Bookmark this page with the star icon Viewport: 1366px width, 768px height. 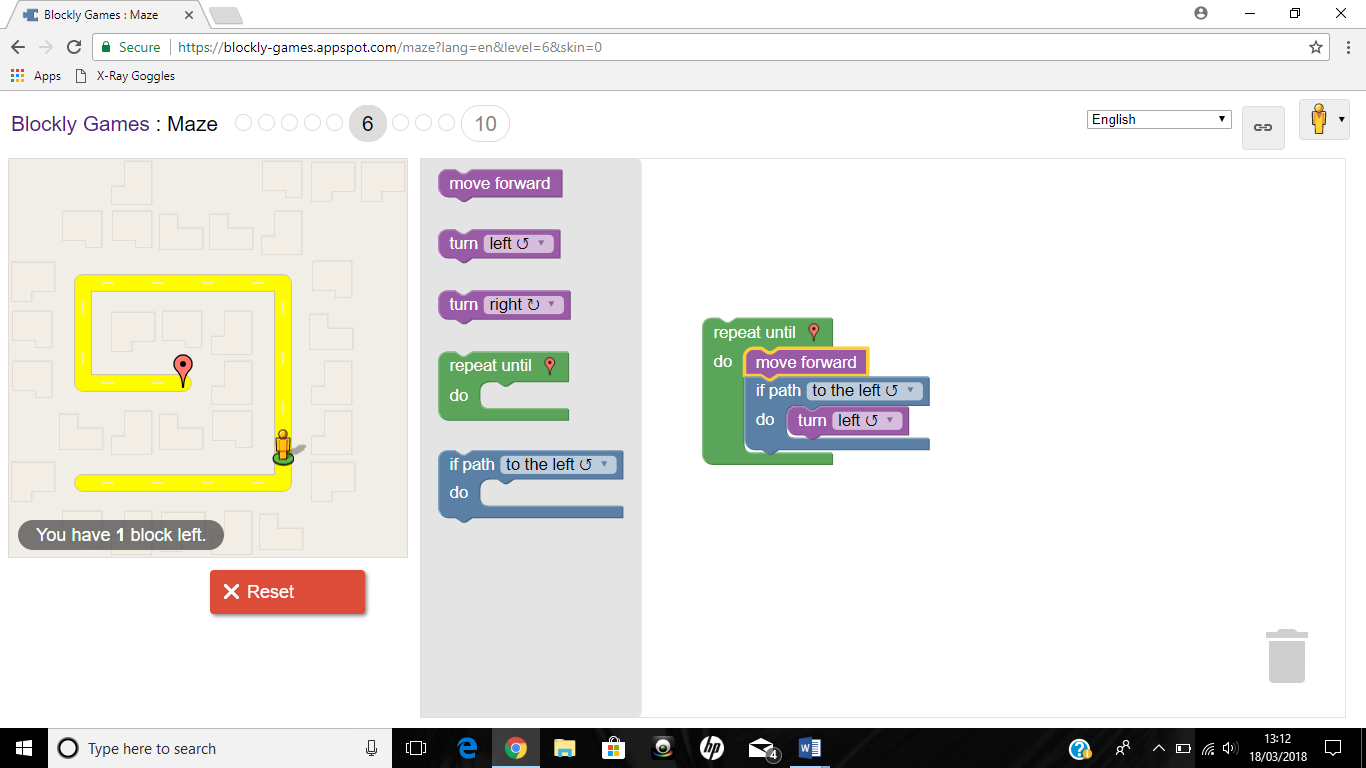click(1316, 47)
